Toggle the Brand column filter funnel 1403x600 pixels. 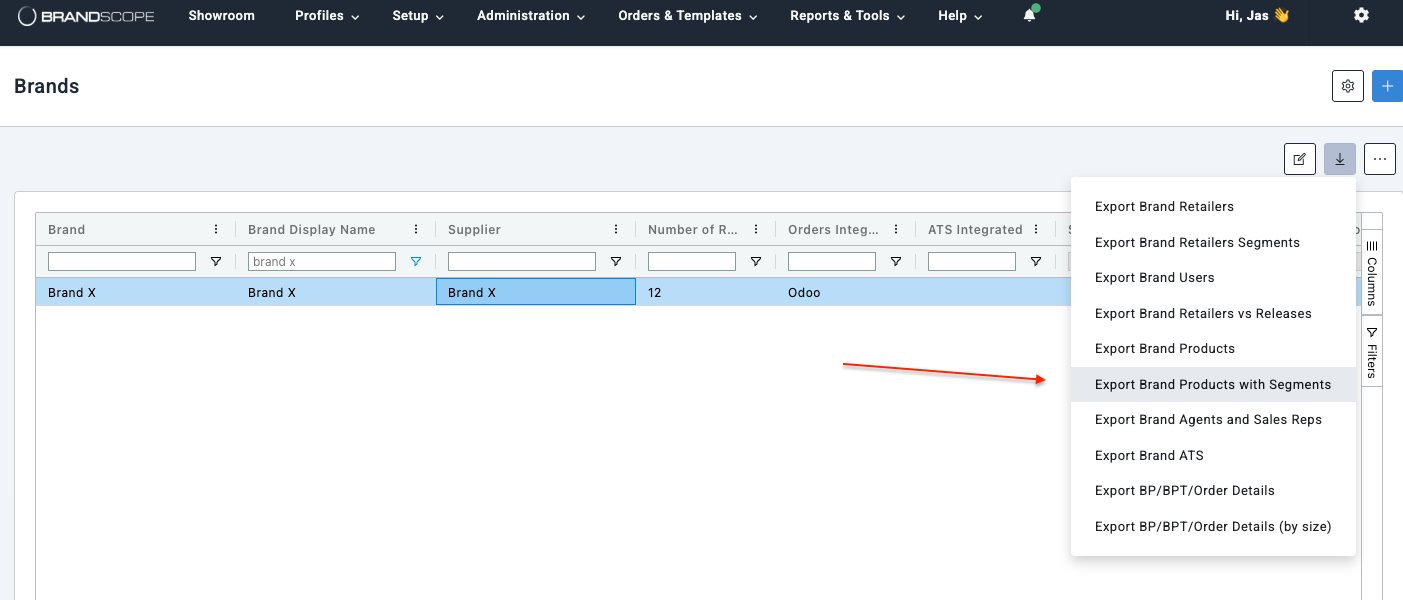[x=216, y=262]
